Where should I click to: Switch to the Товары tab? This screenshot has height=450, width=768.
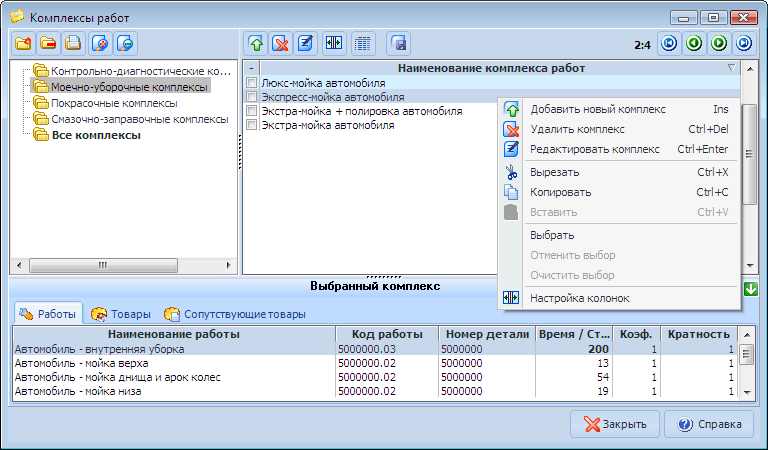click(124, 314)
